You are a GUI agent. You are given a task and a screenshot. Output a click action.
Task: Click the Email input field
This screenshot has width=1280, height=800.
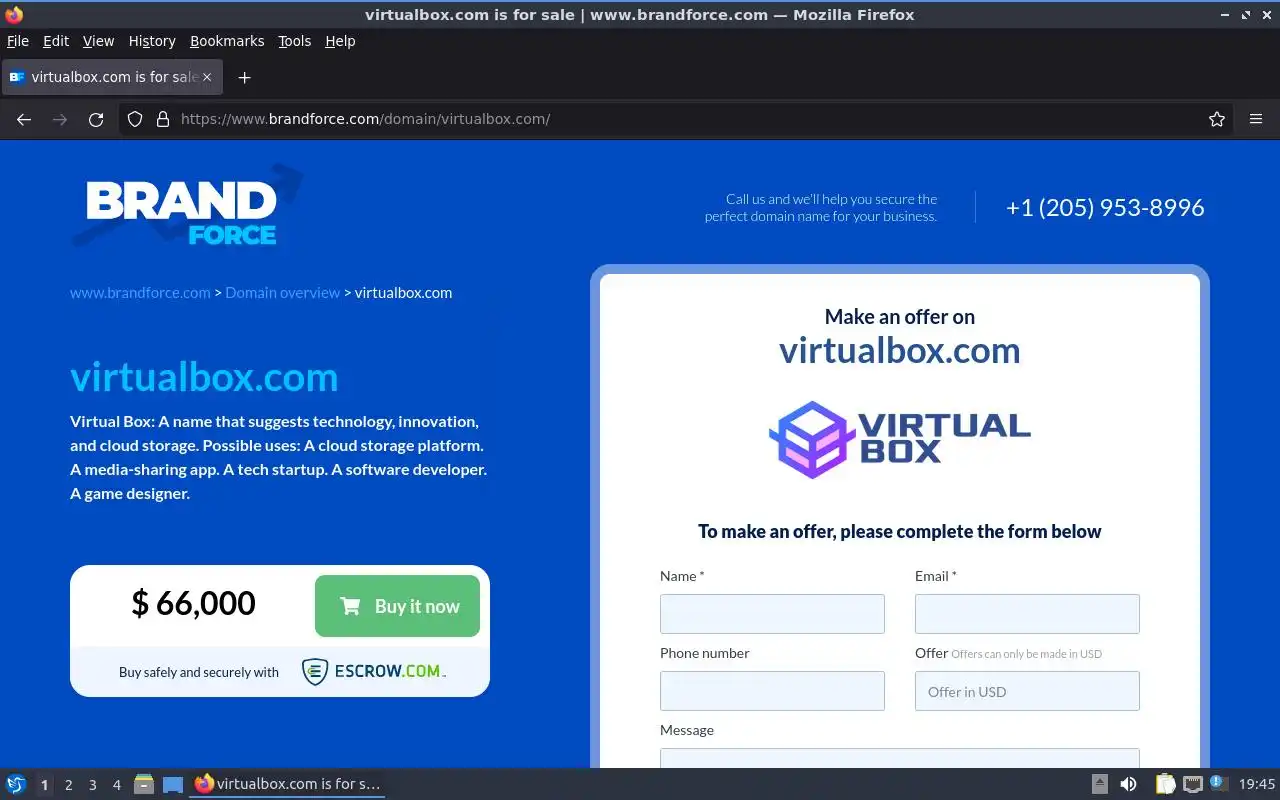tap(1027, 614)
